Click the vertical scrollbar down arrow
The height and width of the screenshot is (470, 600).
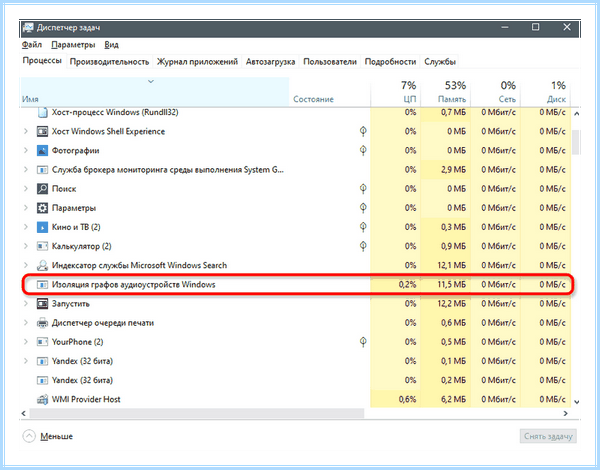576,402
